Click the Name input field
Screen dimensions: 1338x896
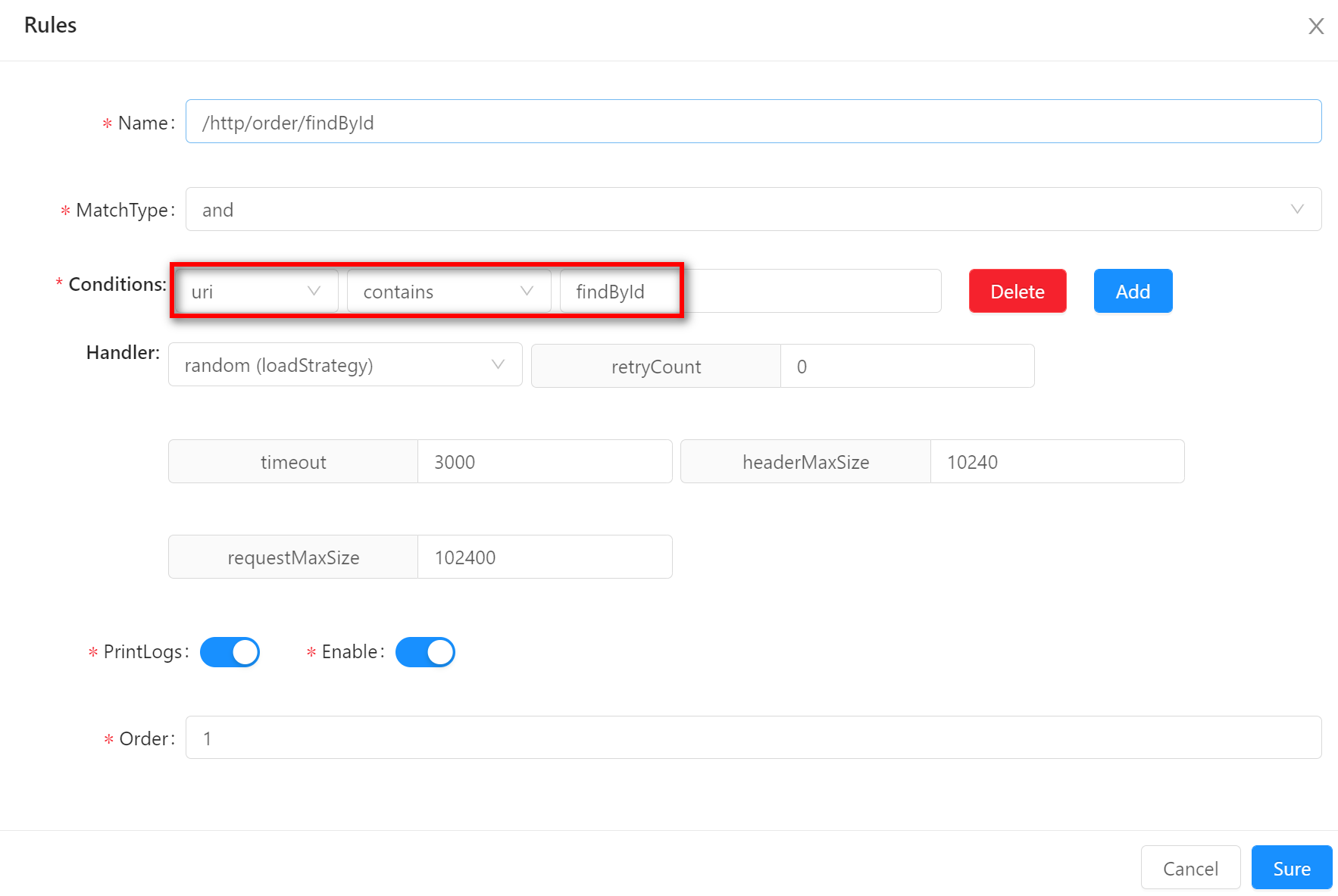[753, 122]
